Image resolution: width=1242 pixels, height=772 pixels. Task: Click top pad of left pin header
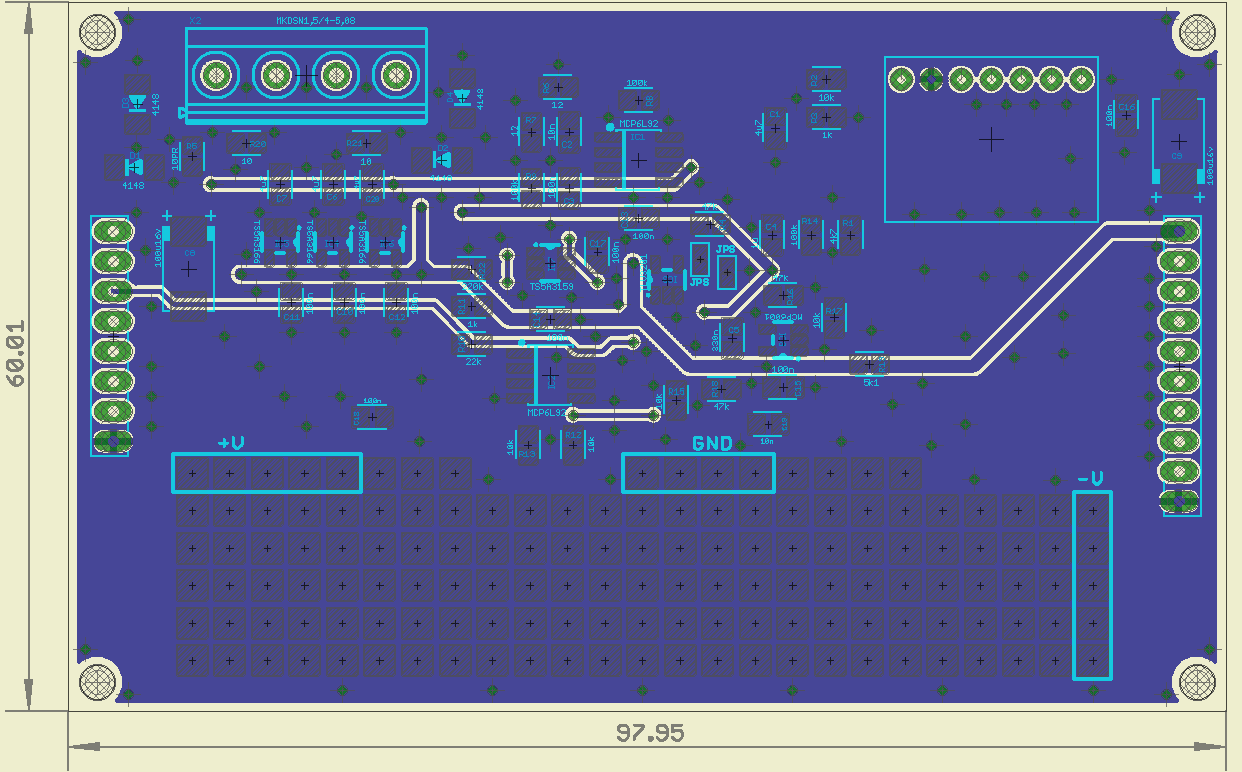(110, 231)
